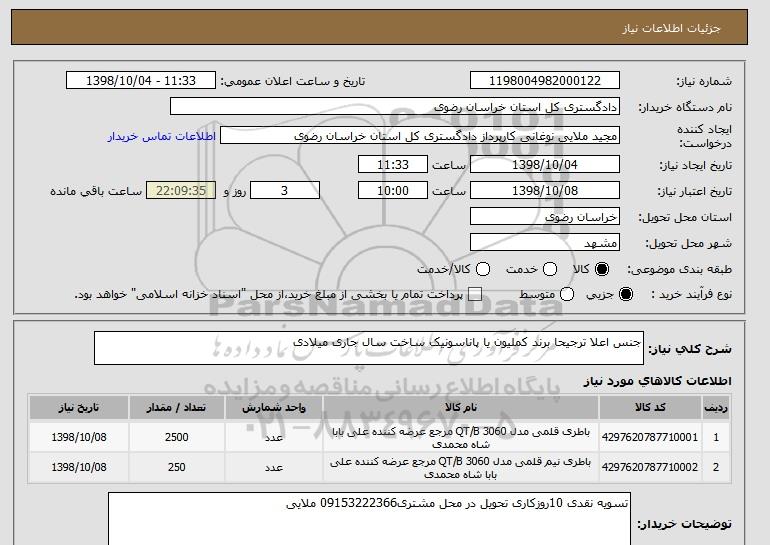Click the باطری قلمی item name cell

pyautogui.click(x=461, y=437)
